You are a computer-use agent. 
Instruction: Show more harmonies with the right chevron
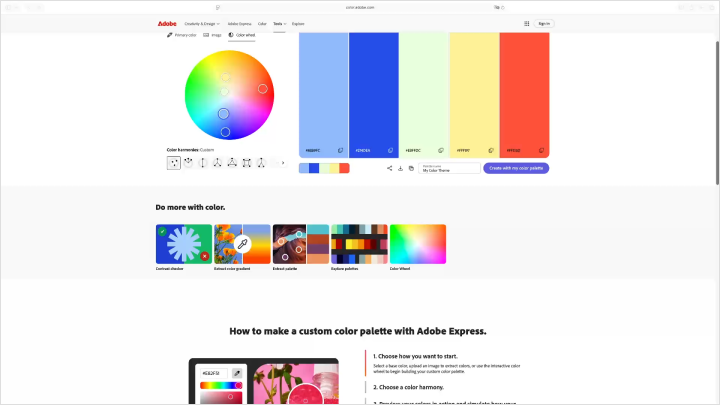283,163
